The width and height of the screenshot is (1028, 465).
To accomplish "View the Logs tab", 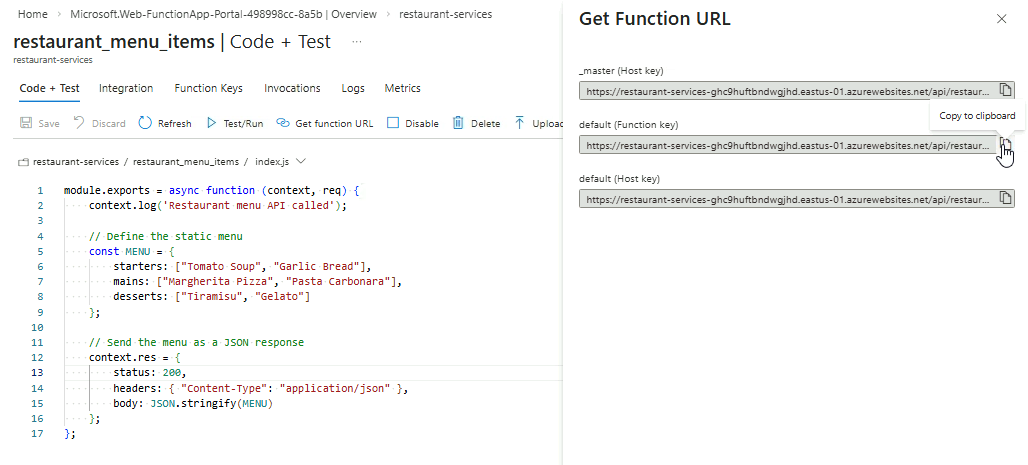I will tap(353, 88).
